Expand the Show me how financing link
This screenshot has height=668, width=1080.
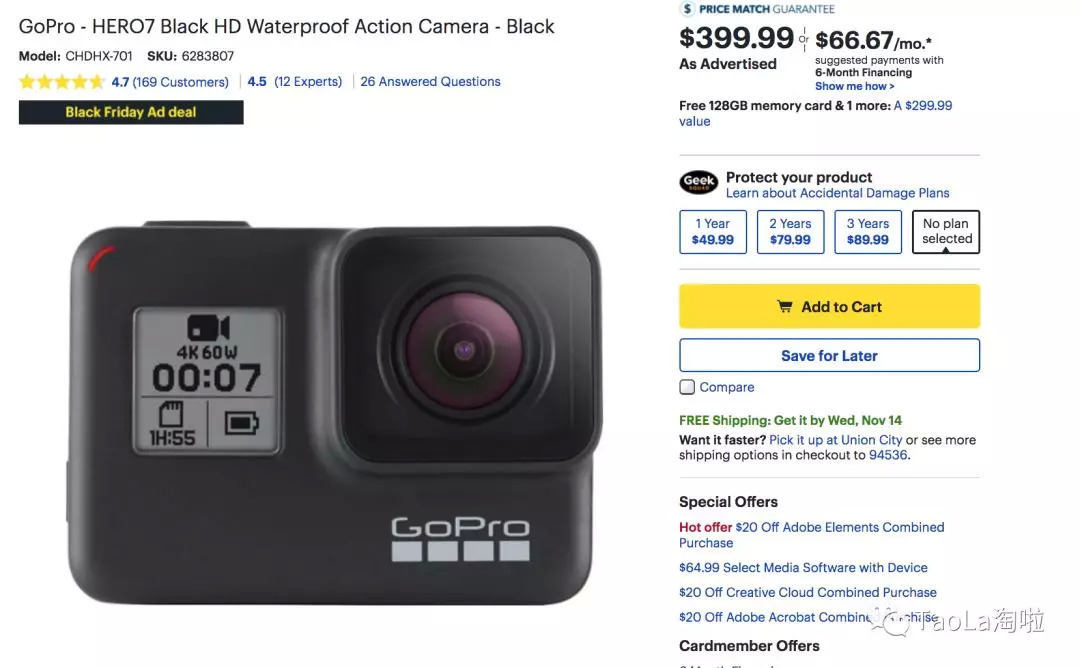click(x=854, y=87)
